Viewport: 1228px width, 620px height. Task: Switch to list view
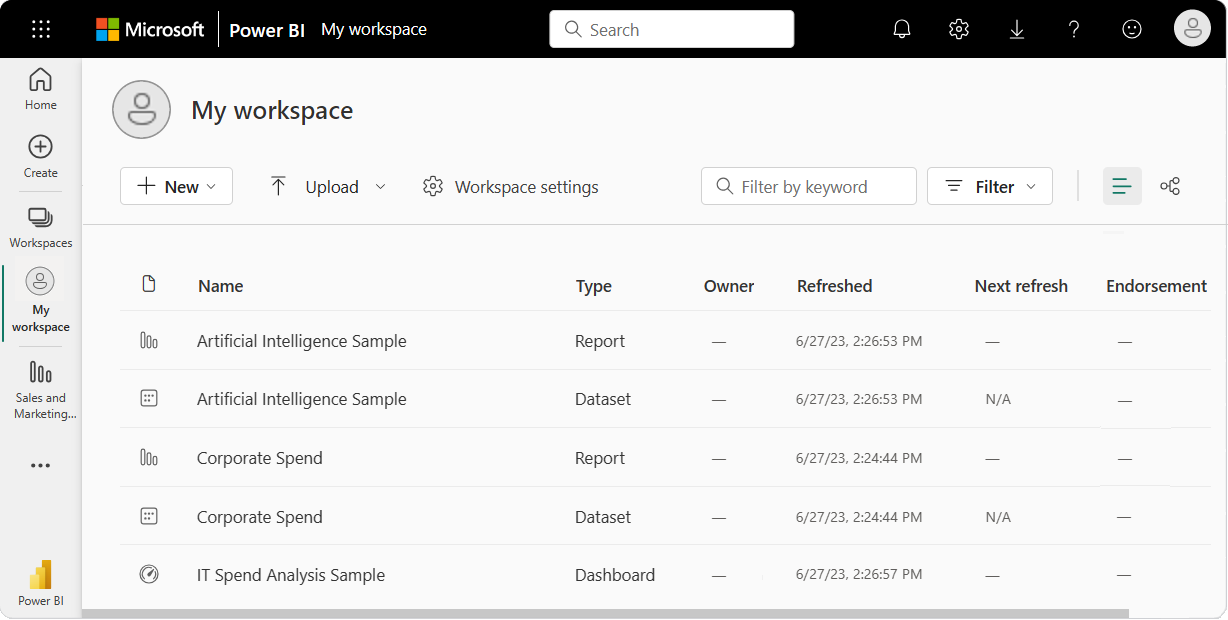pyautogui.click(x=1122, y=186)
